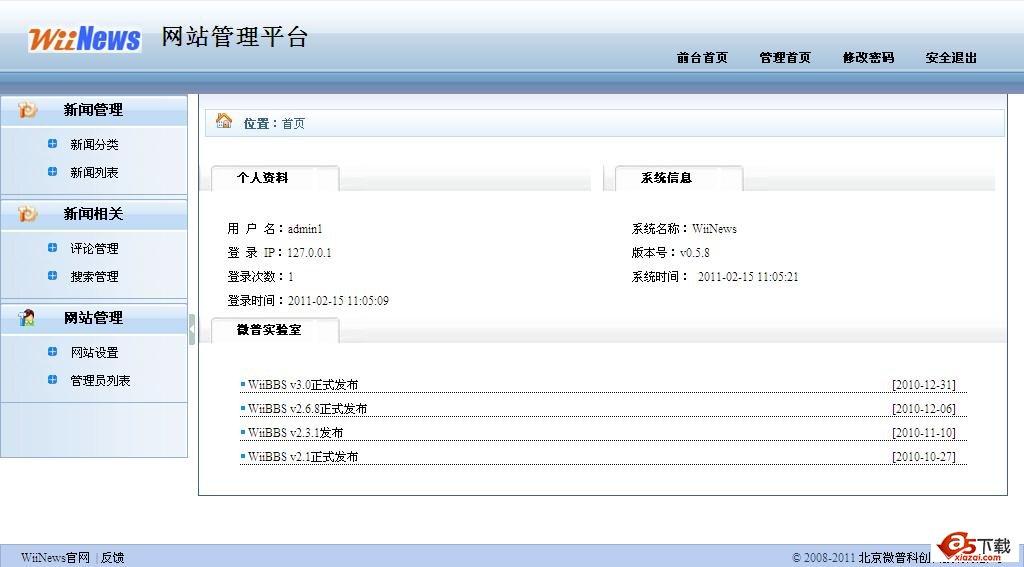Click the plus icon beside 搜索管理
Screen dimensions: 1024x567
(52, 276)
